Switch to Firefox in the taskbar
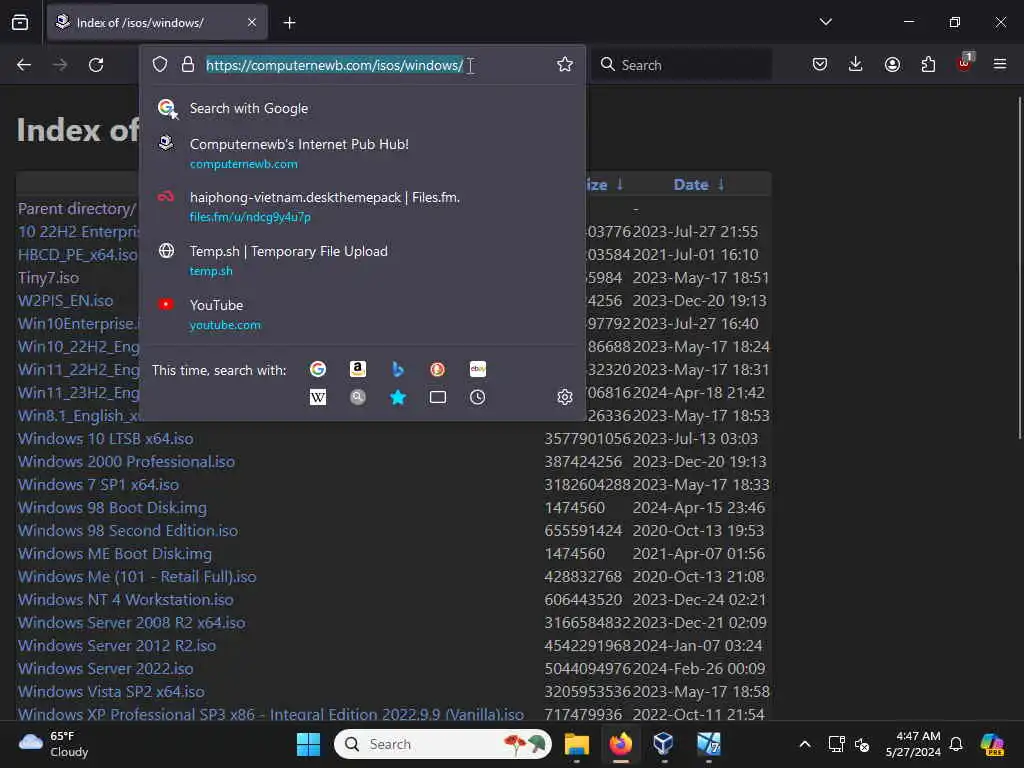Screen dimensions: 1024x768 (620, 744)
